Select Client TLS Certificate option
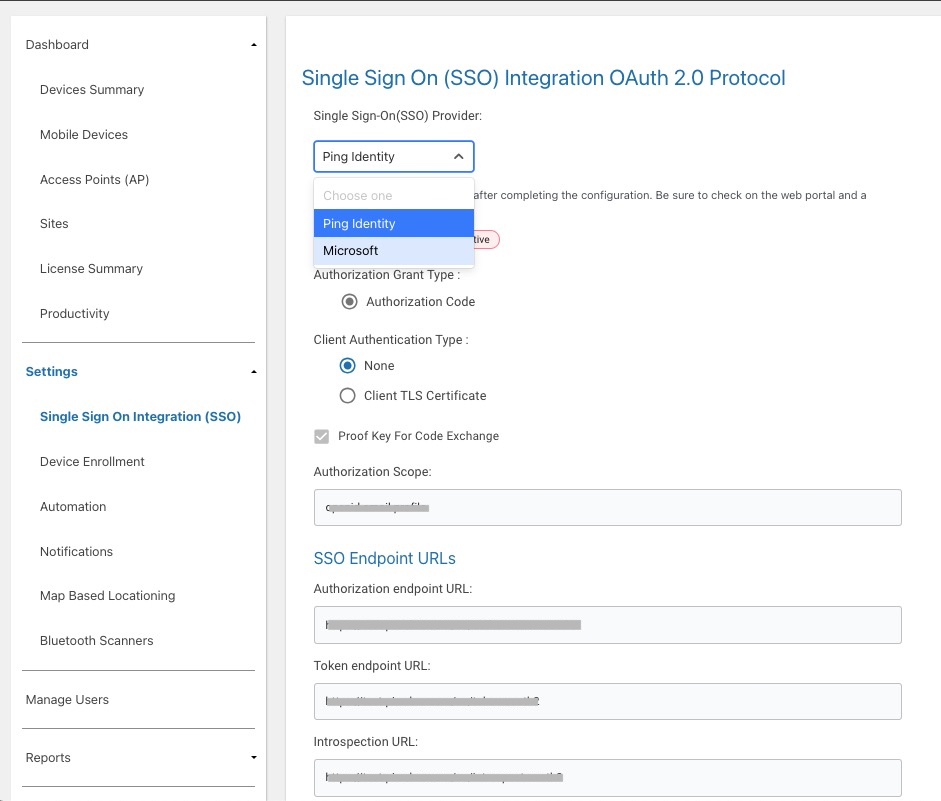Screen dimensions: 941x801 [347, 396]
